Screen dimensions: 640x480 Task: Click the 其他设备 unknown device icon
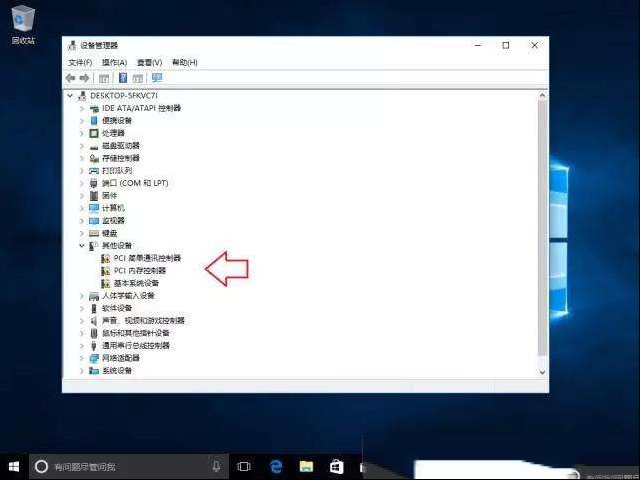(93, 245)
